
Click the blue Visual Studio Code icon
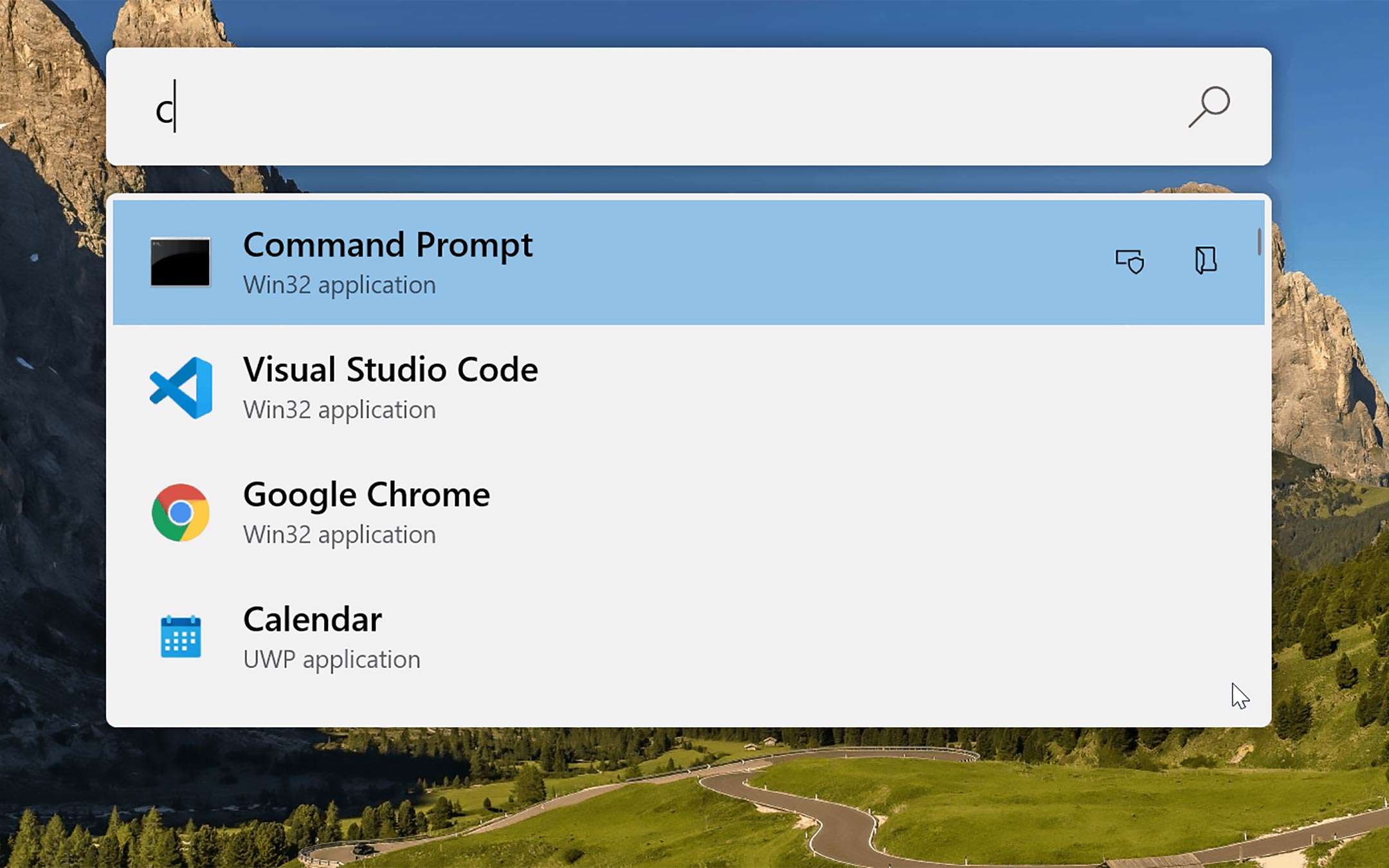tap(181, 387)
